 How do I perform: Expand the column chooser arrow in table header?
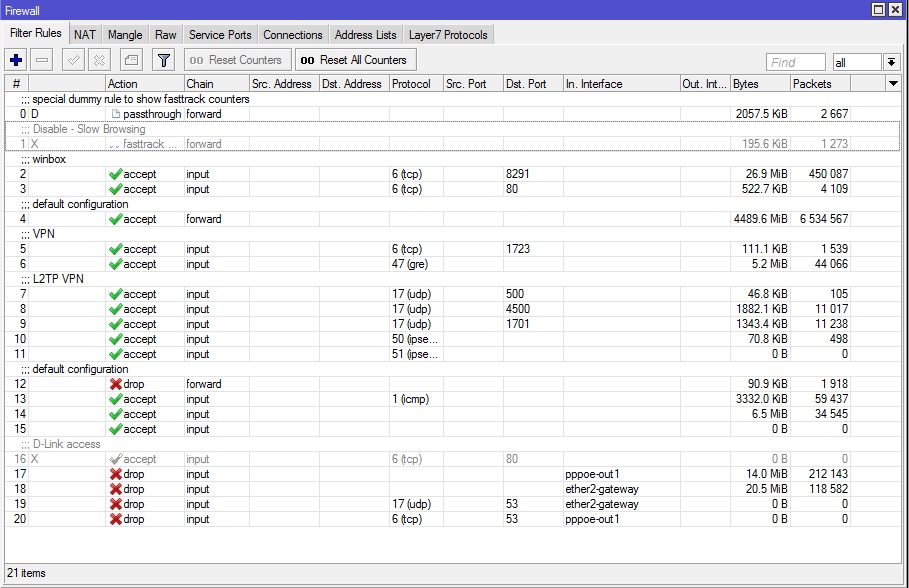[x=893, y=84]
